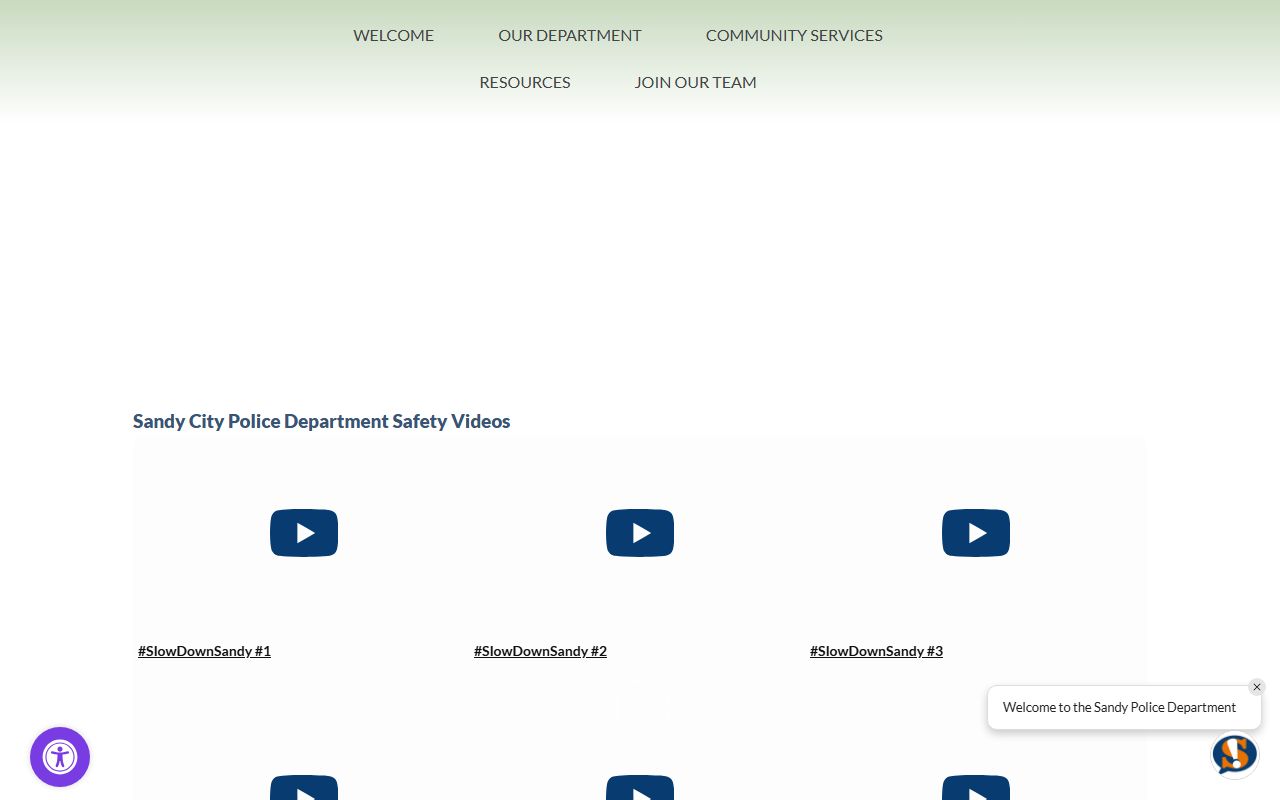Open the Resources menu
The image size is (1280, 800).
(525, 82)
